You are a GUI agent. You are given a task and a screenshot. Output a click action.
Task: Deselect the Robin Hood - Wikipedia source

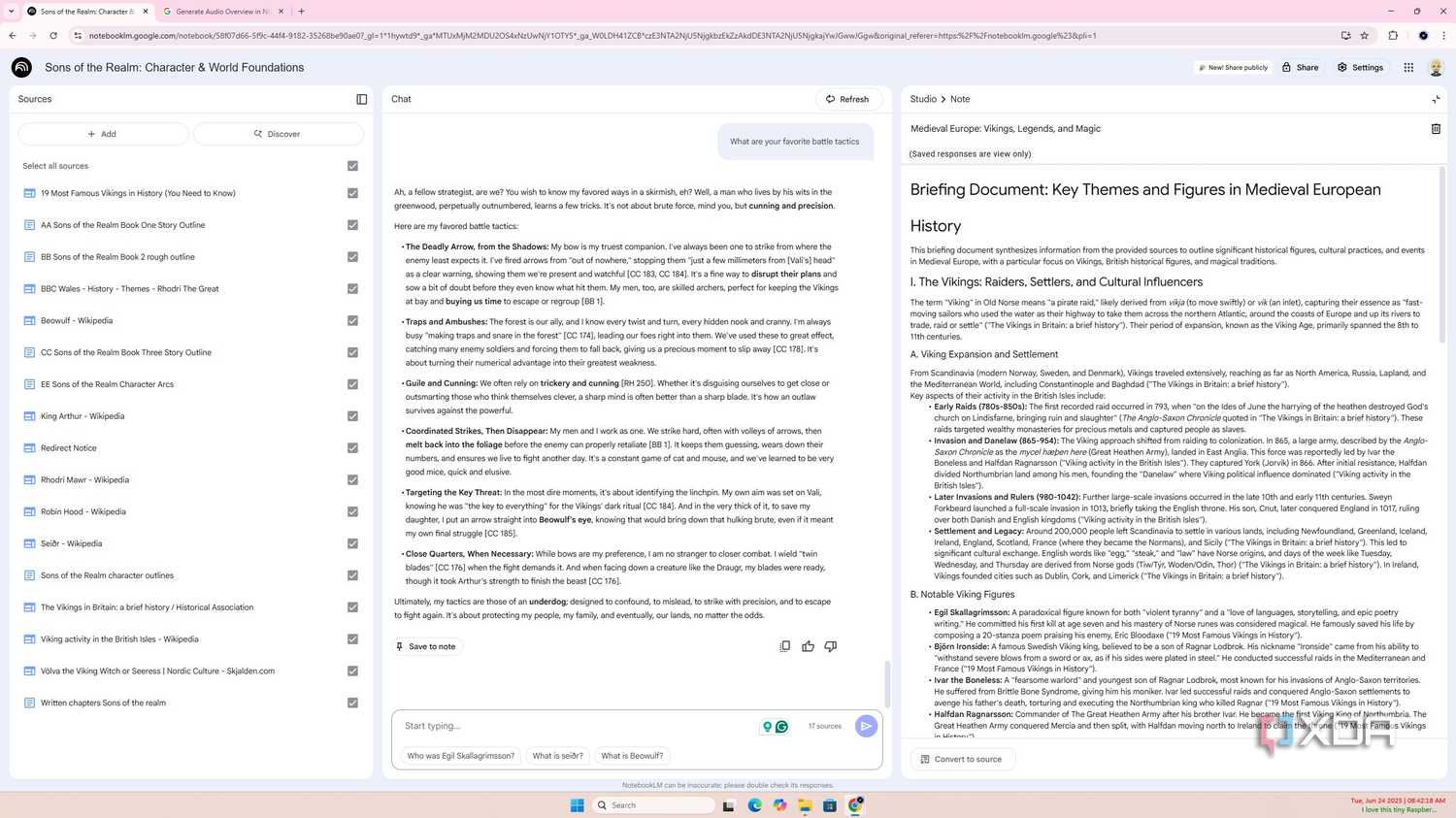coord(352,511)
